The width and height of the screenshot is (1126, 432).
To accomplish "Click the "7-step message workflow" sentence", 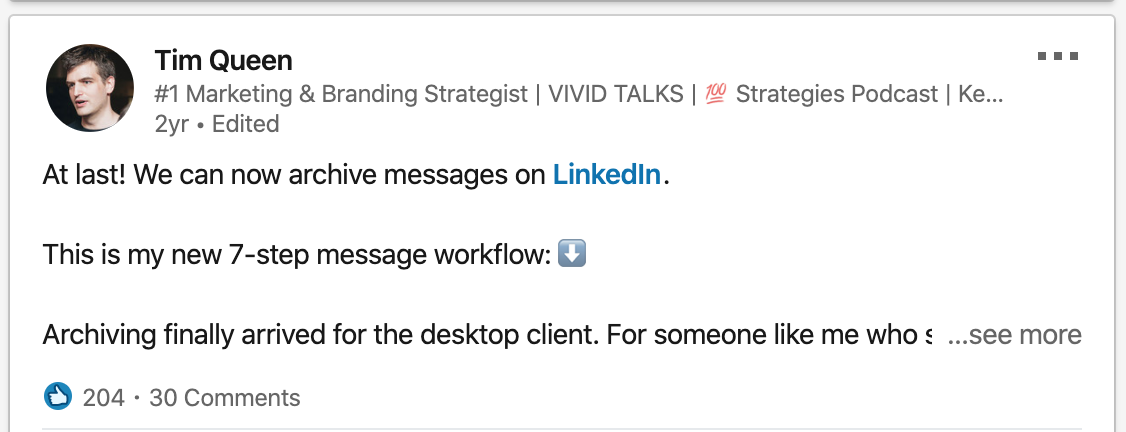I will pos(390,255).
